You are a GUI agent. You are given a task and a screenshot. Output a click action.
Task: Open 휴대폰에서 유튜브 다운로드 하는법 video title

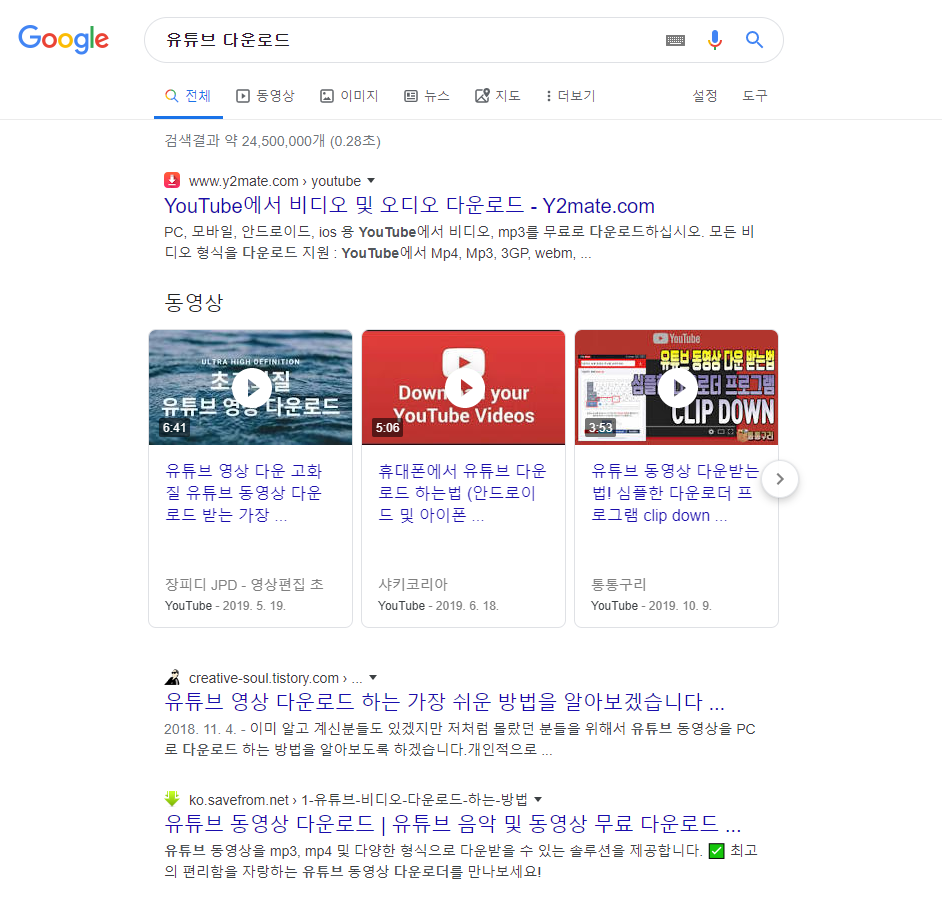click(462, 493)
